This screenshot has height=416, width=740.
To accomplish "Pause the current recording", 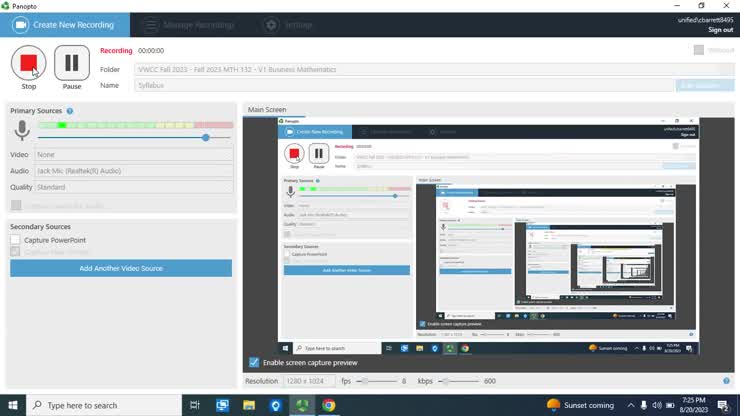I will 72,63.
